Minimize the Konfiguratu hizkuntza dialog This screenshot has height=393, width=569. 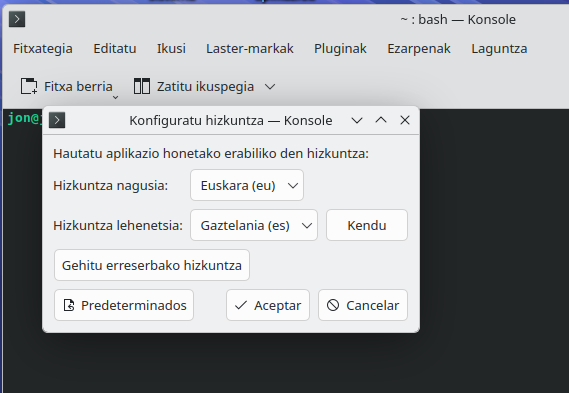(x=357, y=120)
